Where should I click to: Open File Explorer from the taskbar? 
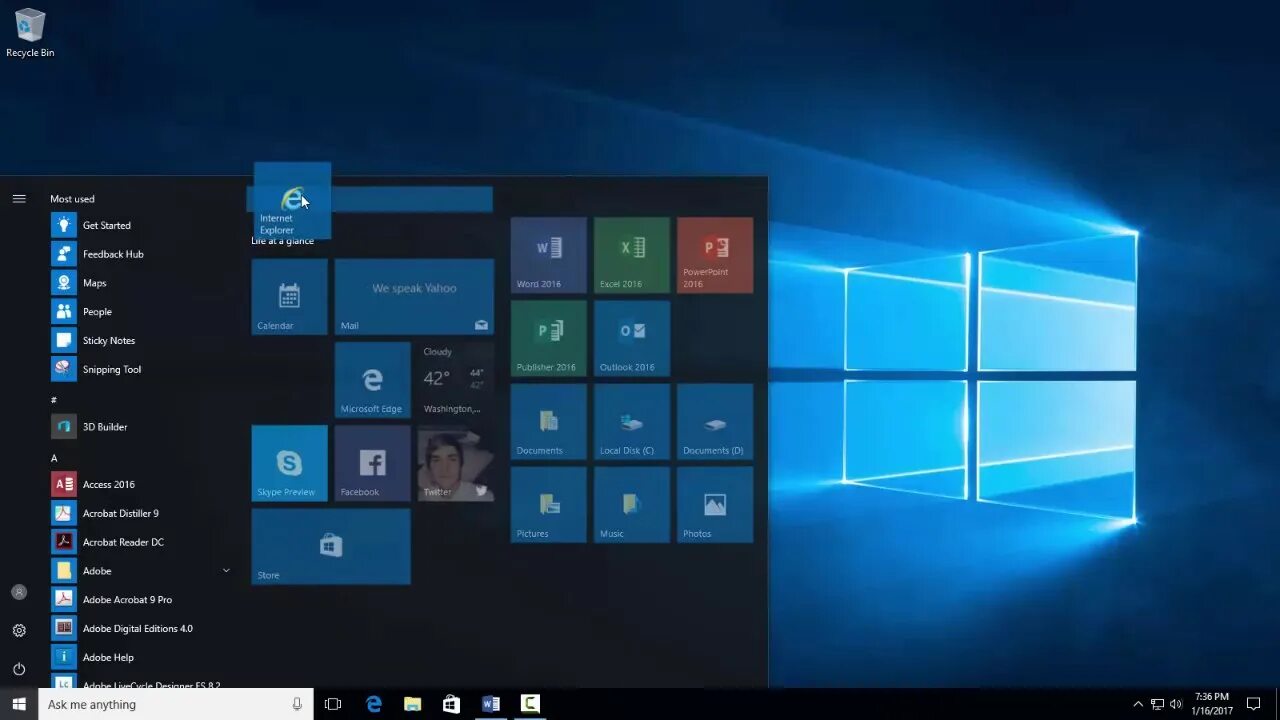point(412,704)
